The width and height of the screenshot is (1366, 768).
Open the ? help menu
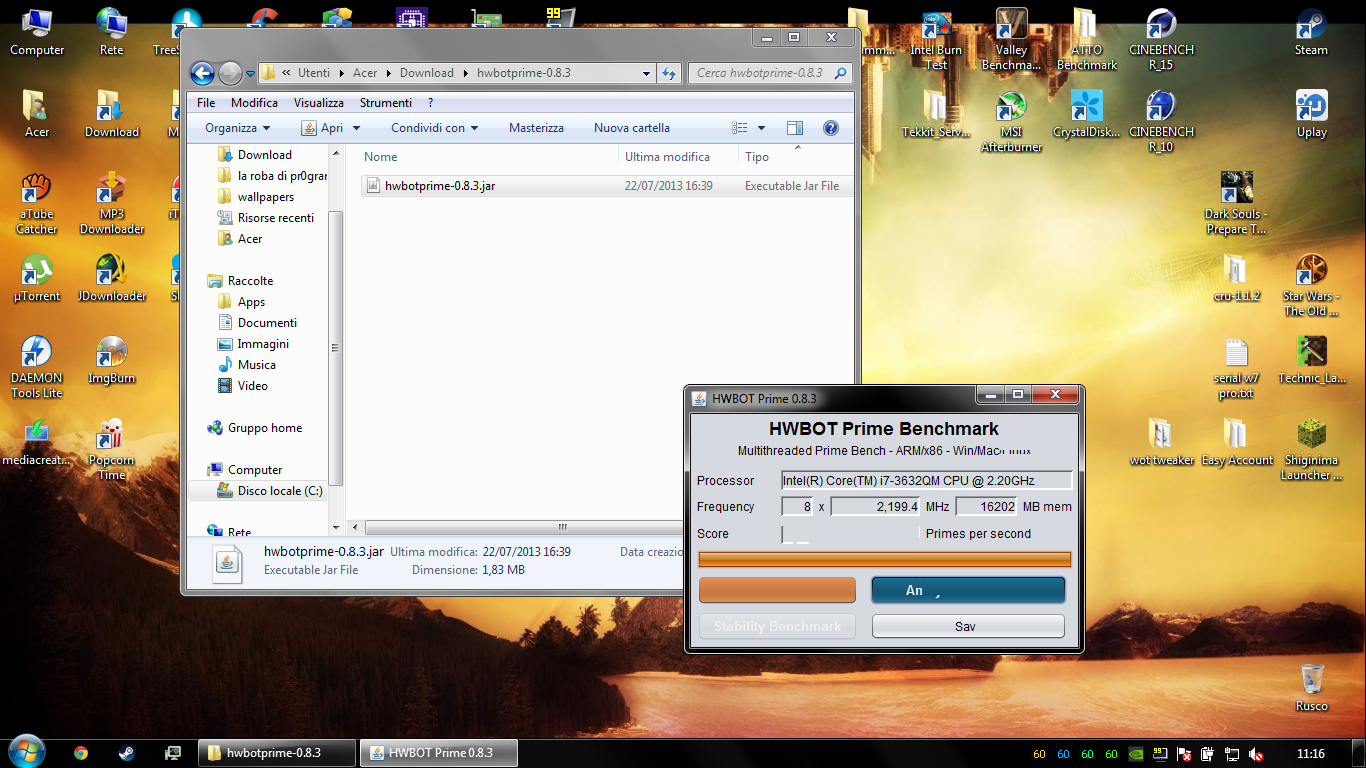430,103
